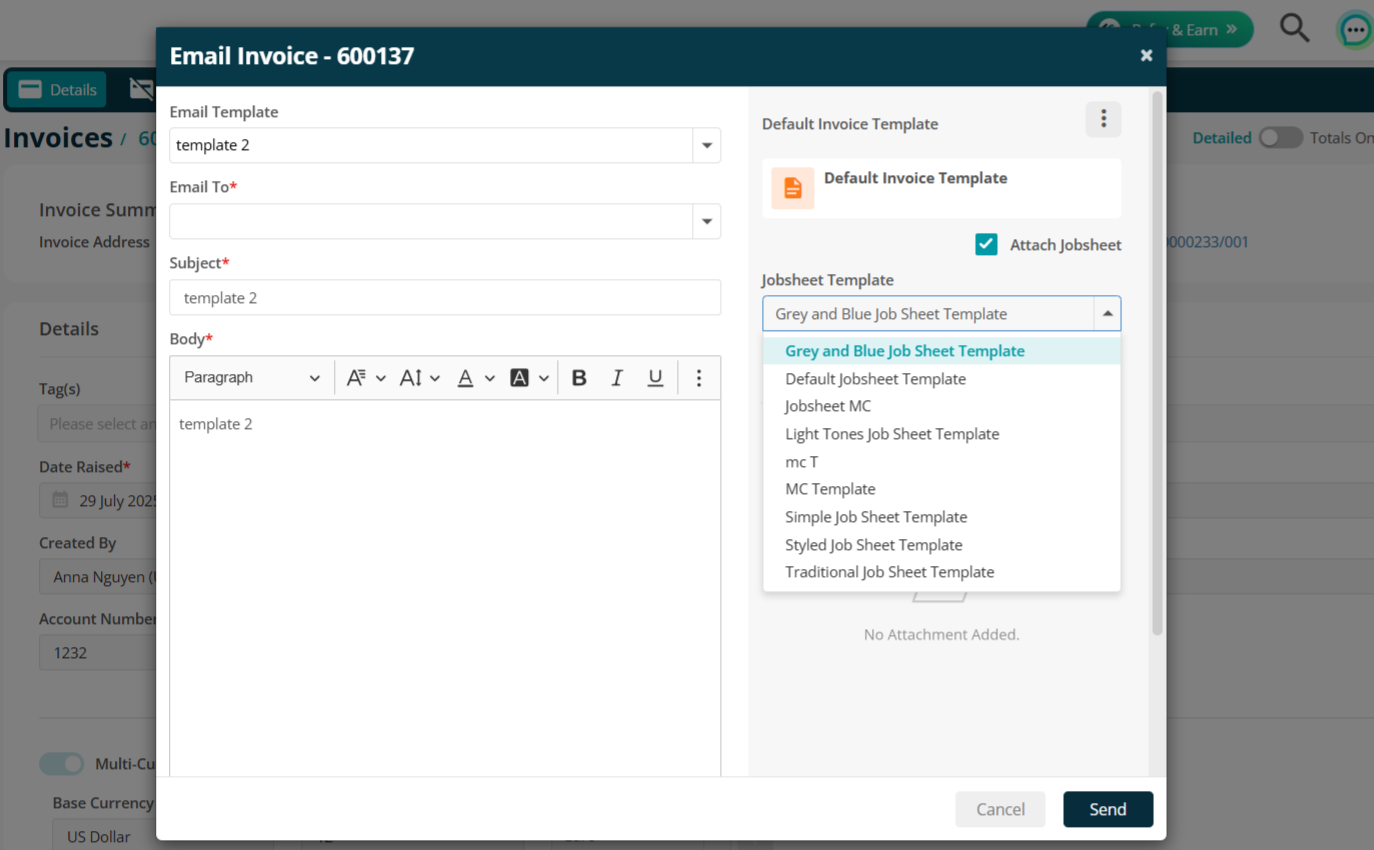Viewport: 1374px width, 850px height.
Task: Show more editor toolbar options
Action: (x=699, y=378)
